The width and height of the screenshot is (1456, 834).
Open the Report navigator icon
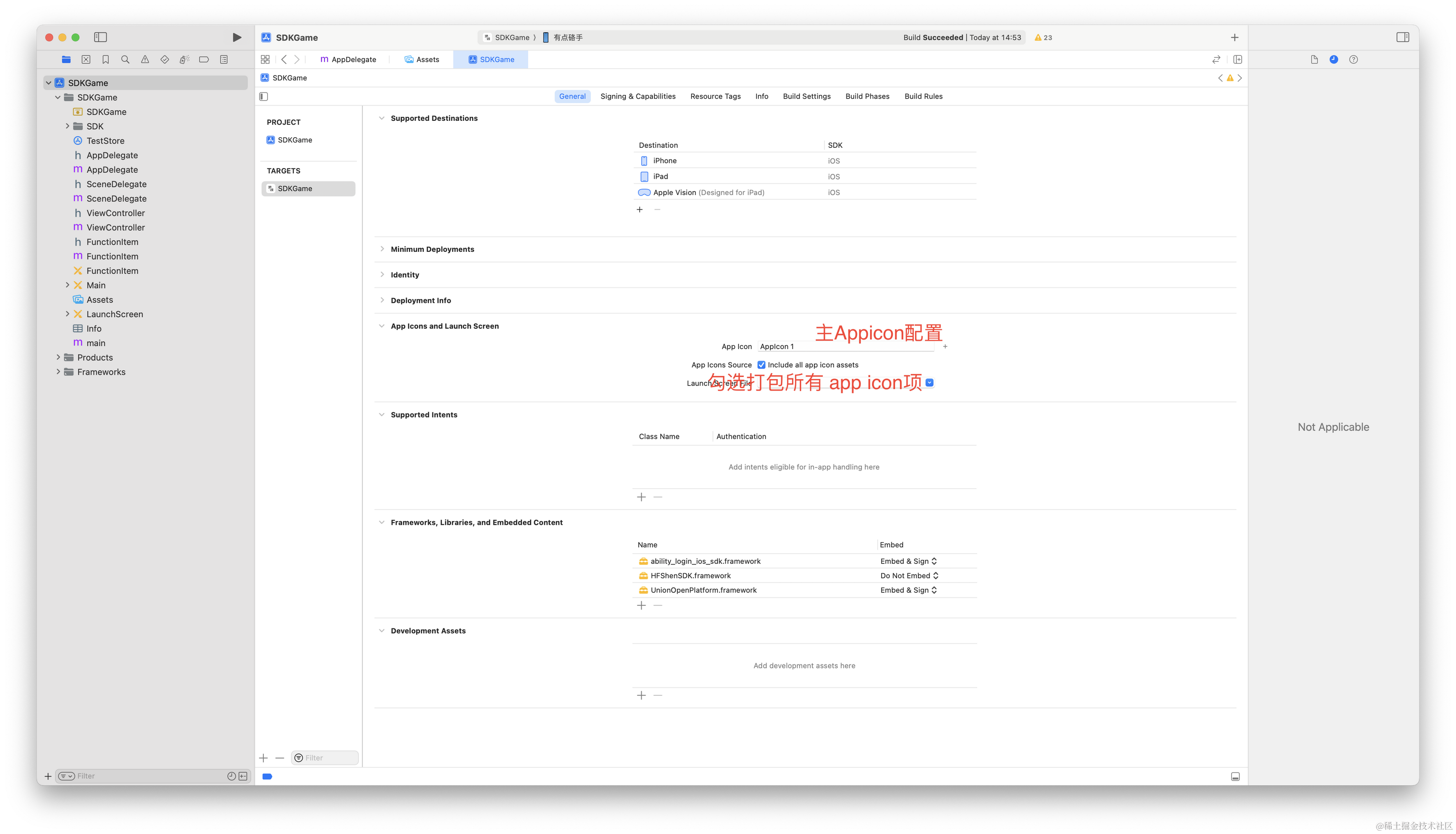click(224, 60)
